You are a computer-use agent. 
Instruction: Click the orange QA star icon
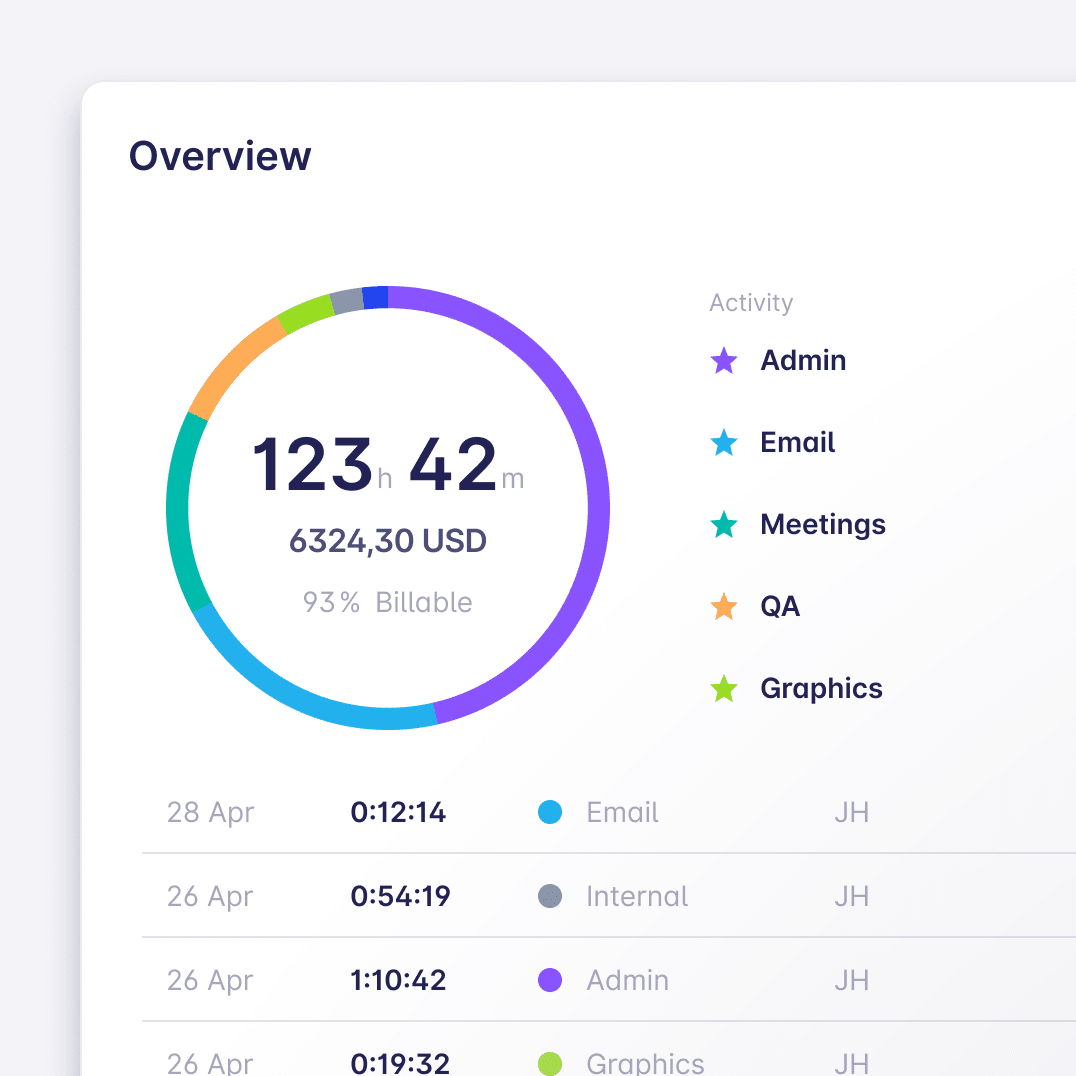723,607
